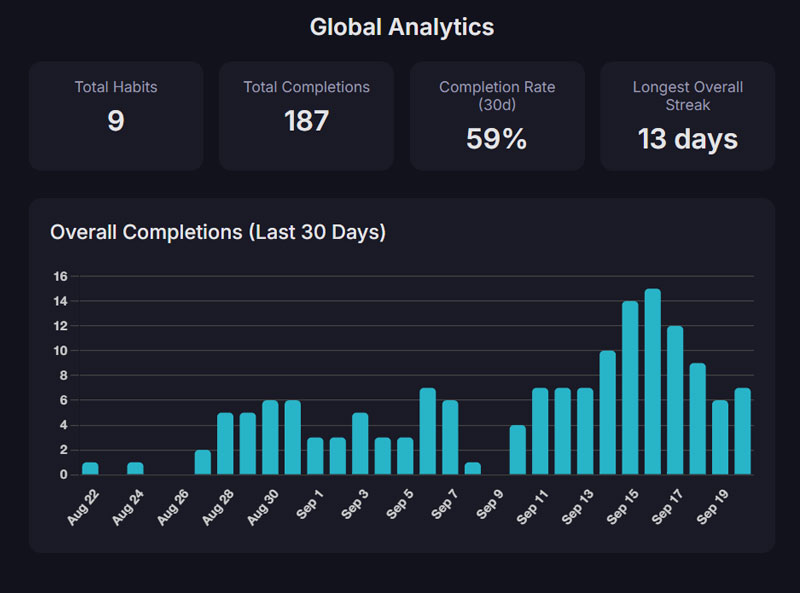Click the Aug 24 bar
Viewport: 800px width, 593px height.
tap(135, 468)
